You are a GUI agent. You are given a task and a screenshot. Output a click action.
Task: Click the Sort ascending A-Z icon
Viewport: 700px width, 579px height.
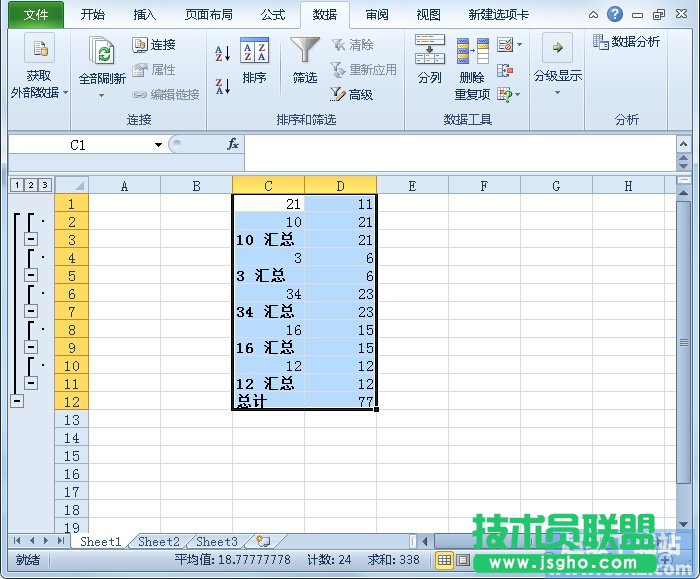223,53
